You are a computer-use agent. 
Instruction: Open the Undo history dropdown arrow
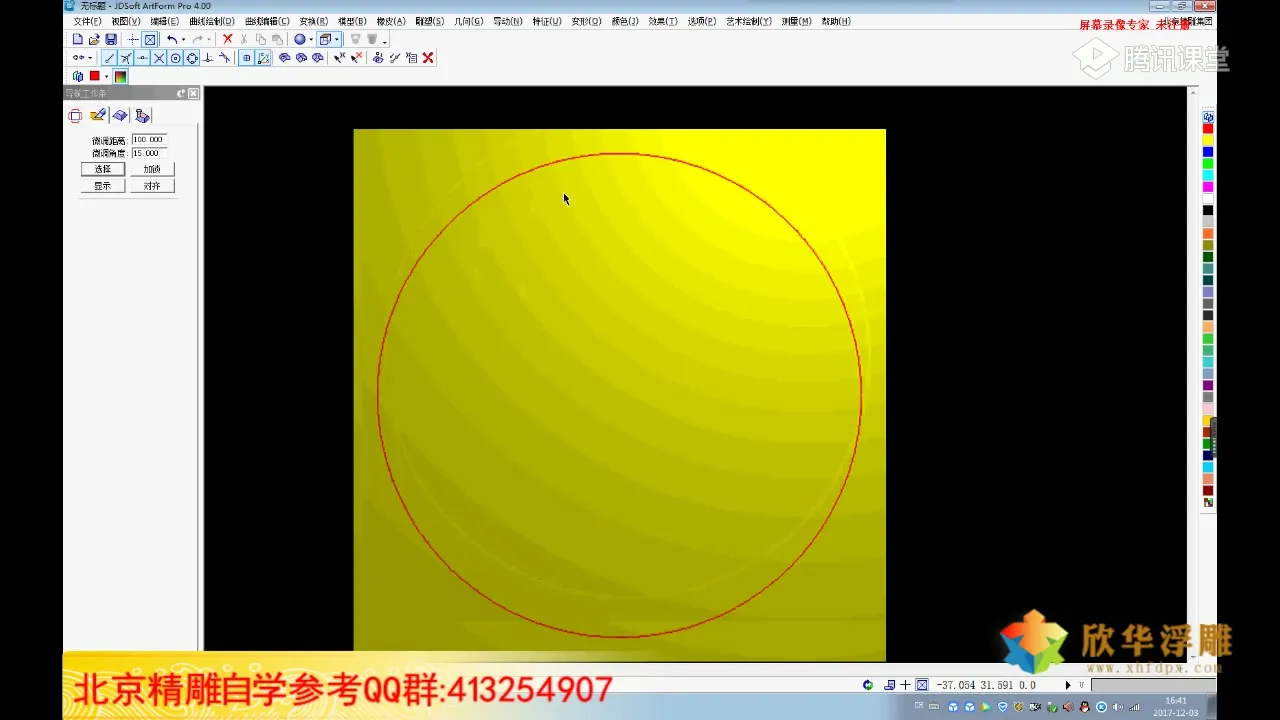184,39
